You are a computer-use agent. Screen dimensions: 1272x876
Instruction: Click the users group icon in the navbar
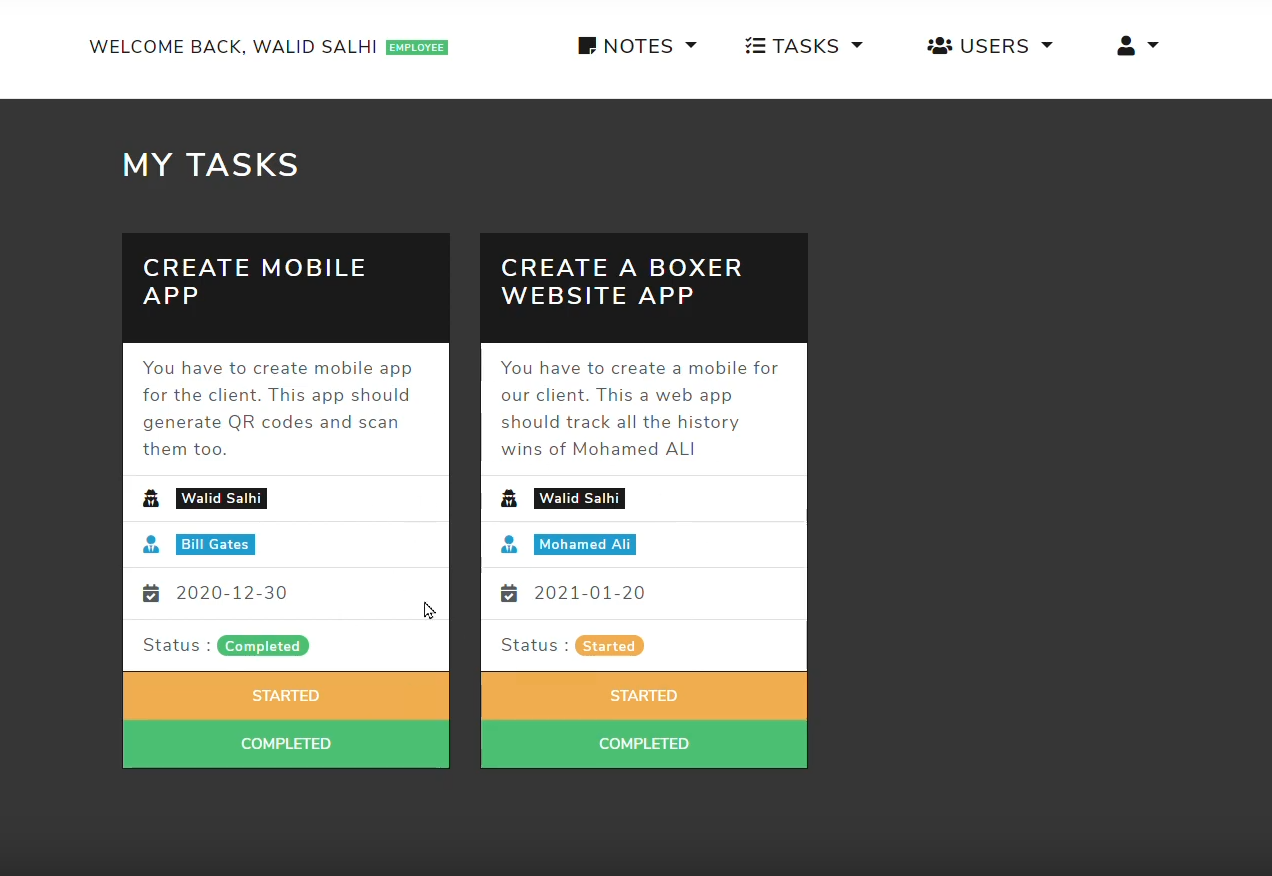(x=939, y=45)
